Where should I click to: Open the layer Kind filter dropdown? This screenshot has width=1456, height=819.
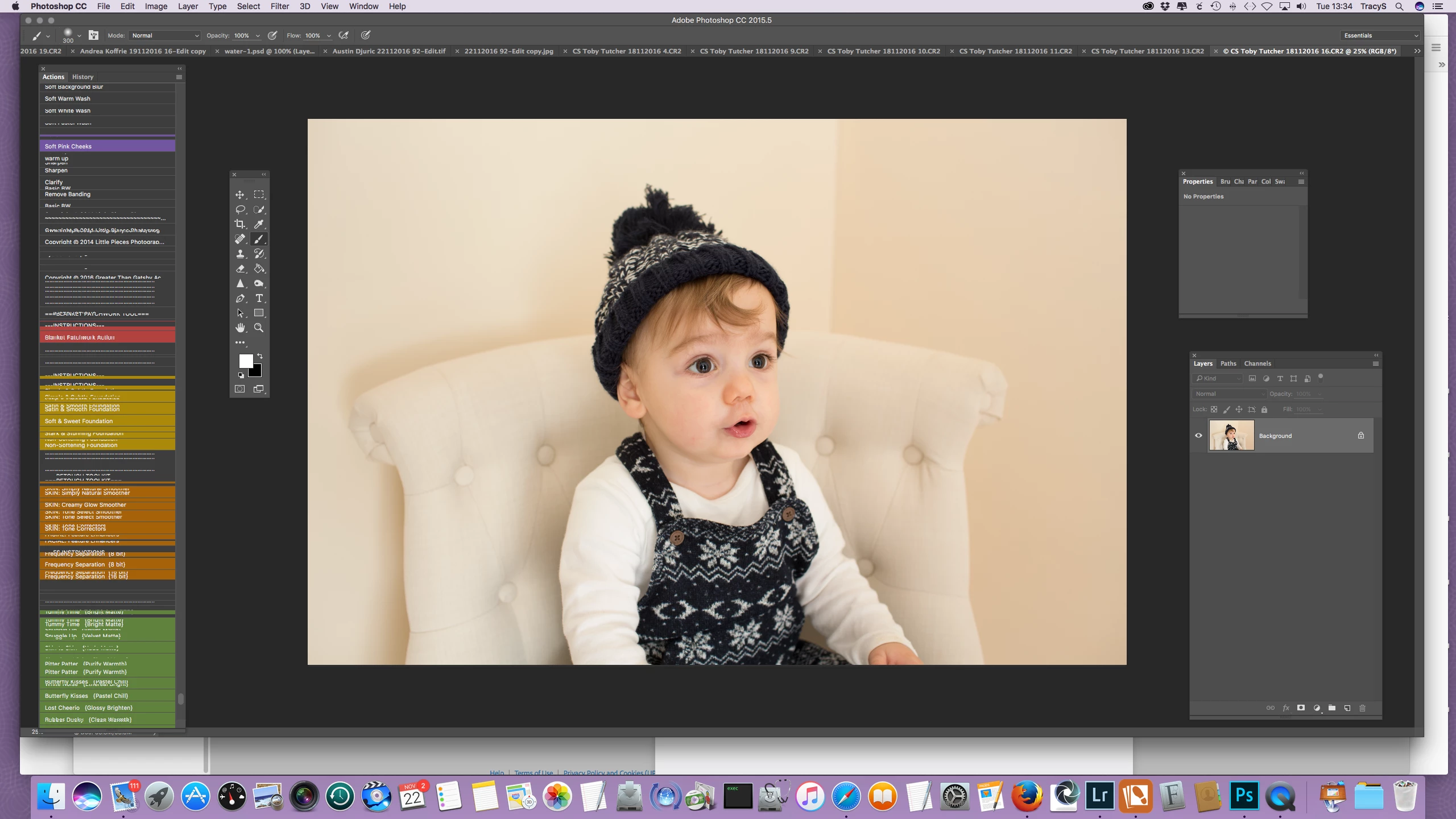[x=1218, y=378]
